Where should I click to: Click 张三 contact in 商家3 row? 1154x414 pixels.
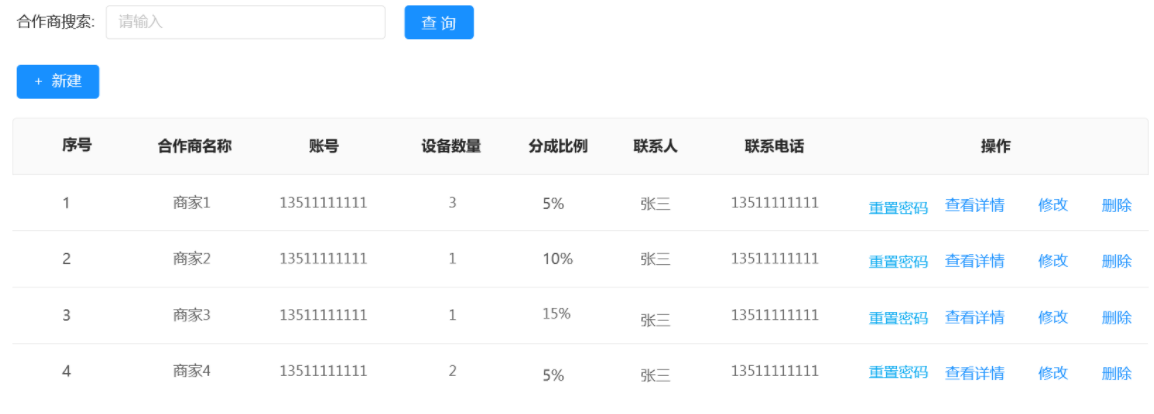pos(655,320)
